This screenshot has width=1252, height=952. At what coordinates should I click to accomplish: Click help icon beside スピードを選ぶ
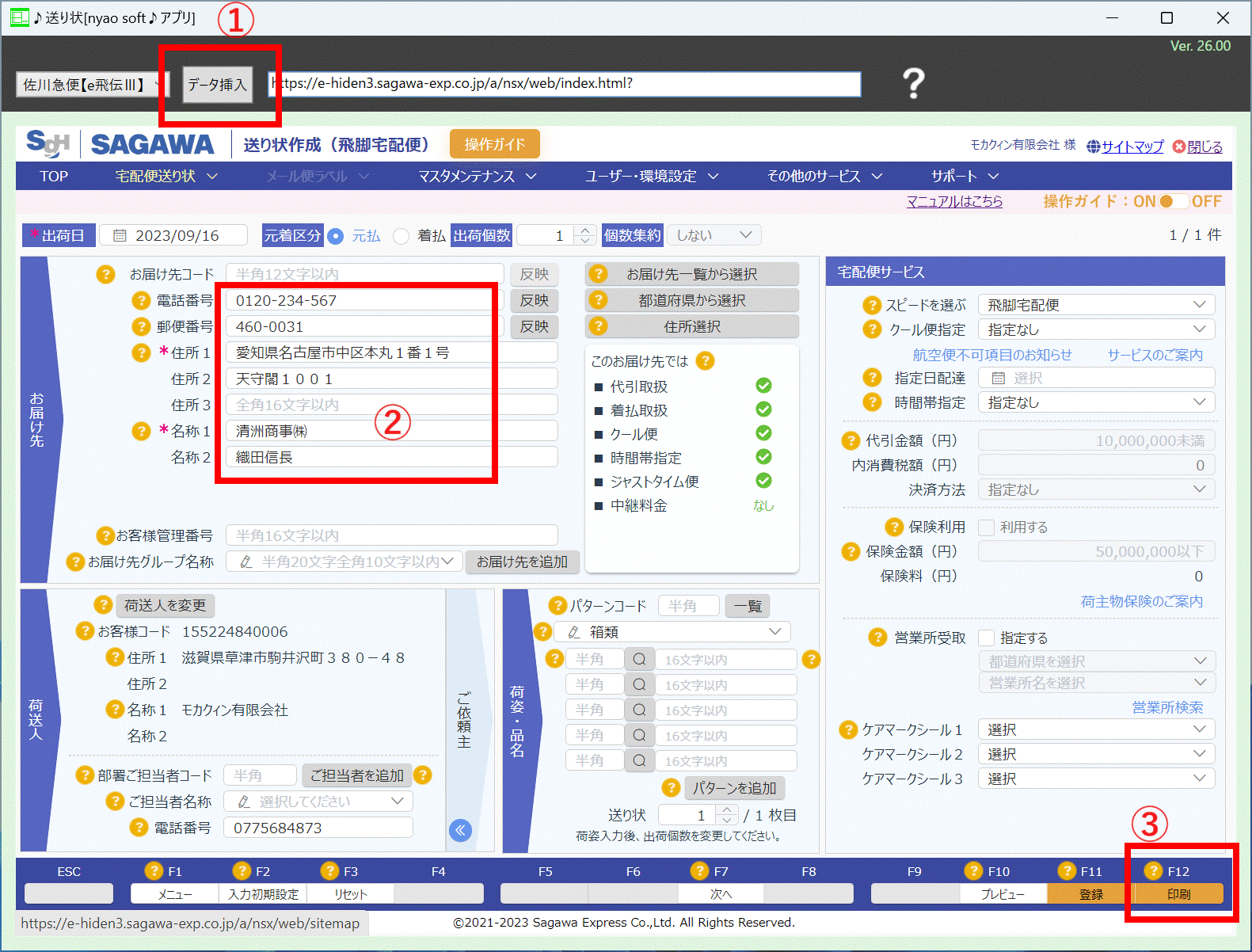(872, 305)
